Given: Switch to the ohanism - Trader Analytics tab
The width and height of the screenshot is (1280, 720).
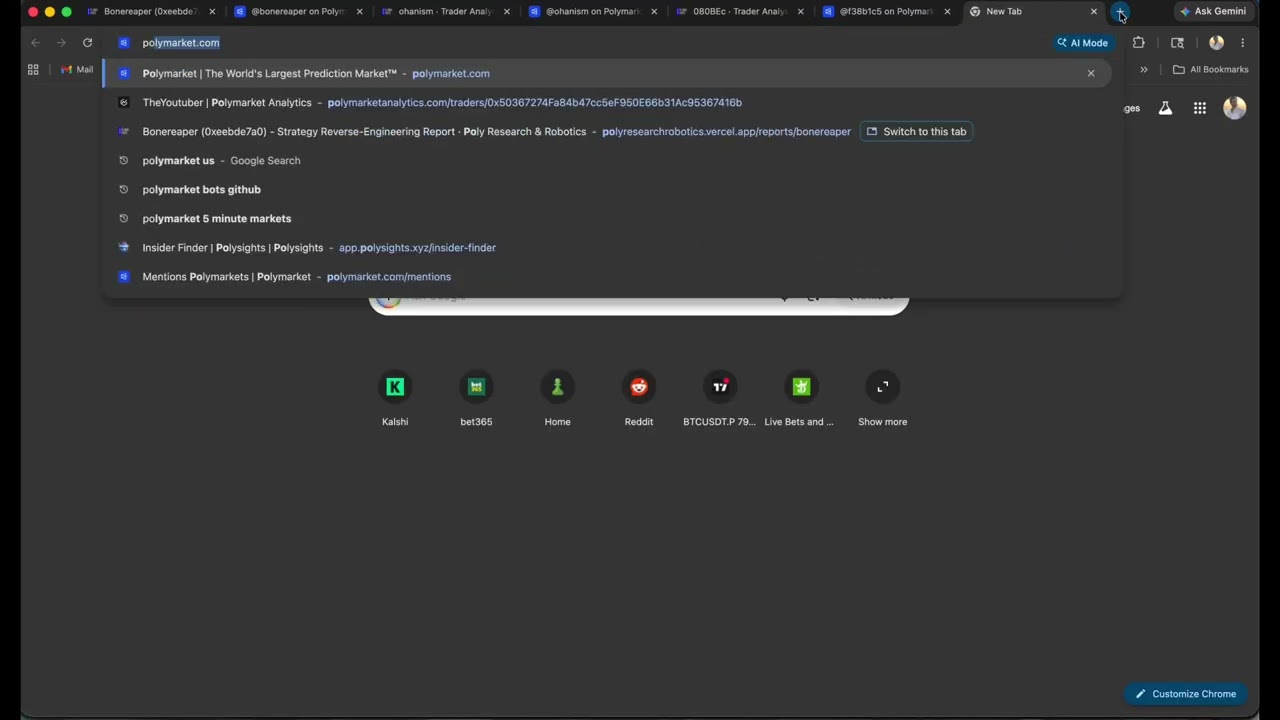Looking at the screenshot, I should (444, 12).
